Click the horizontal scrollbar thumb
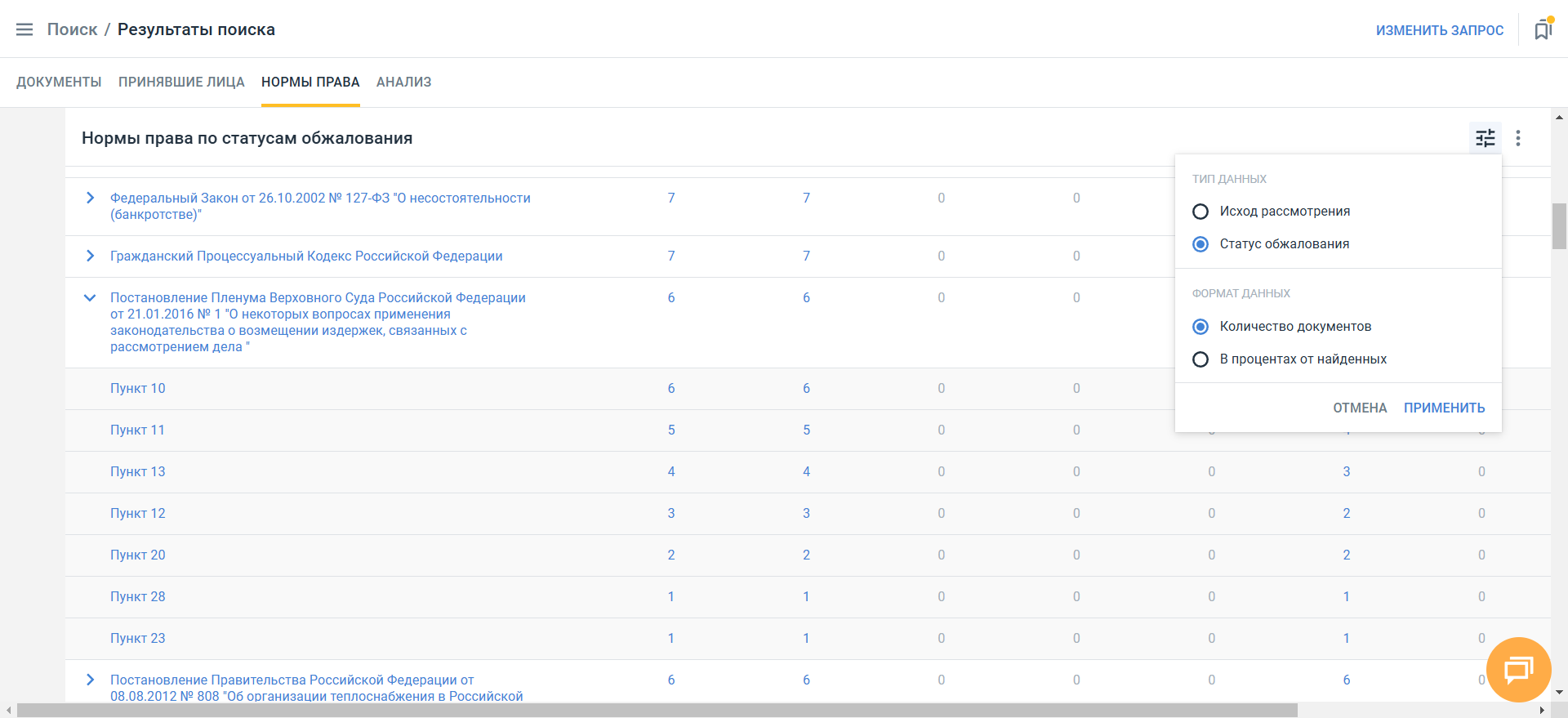The width and height of the screenshot is (1568, 718). (x=657, y=711)
